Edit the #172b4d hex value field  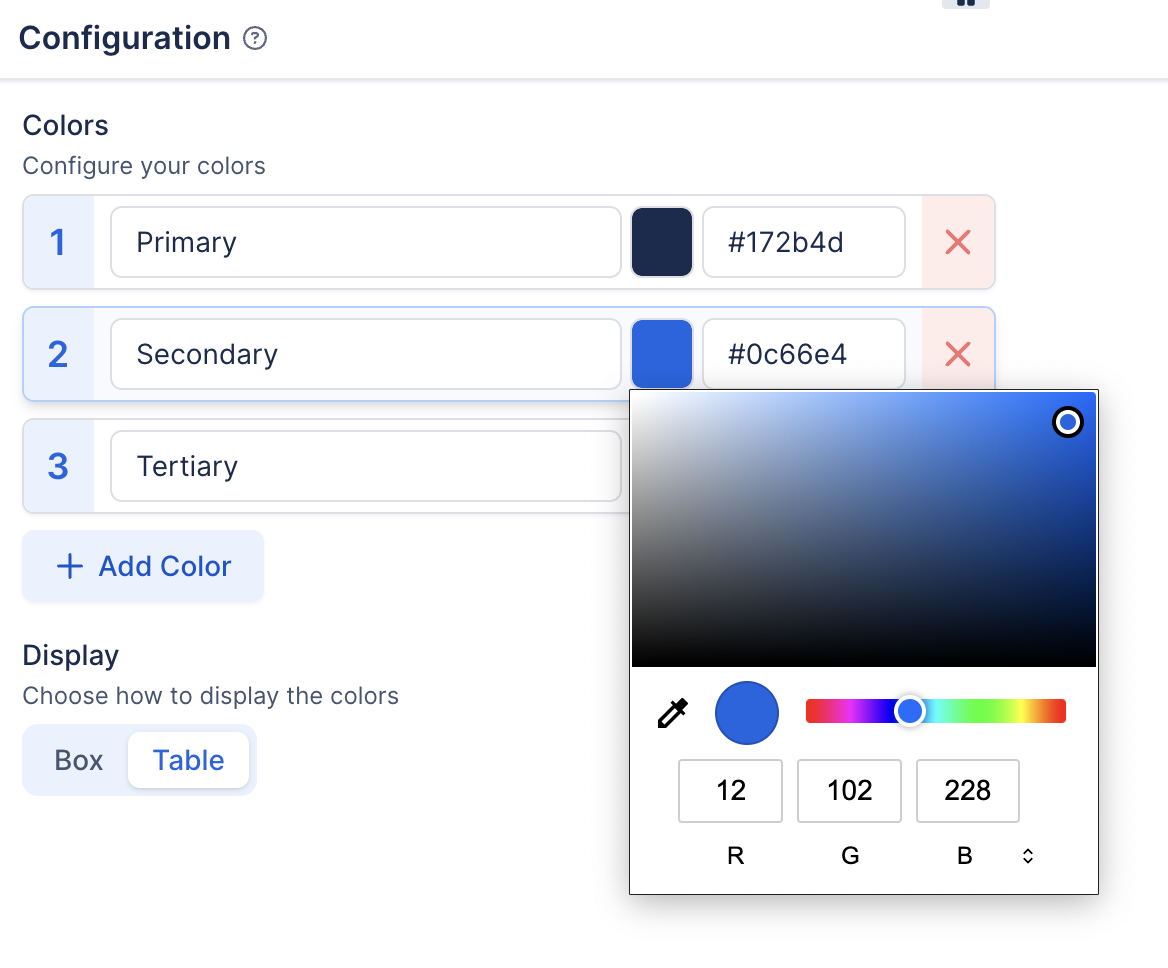pos(803,242)
